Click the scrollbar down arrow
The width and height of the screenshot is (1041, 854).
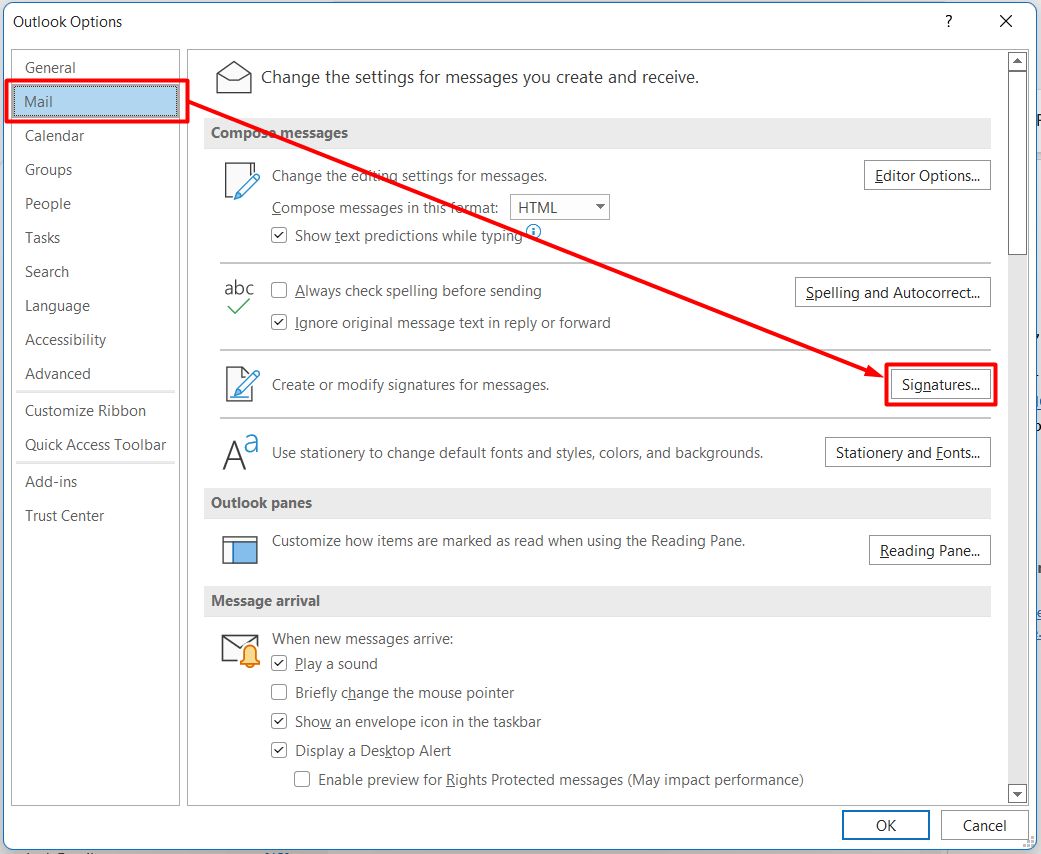[1017, 793]
